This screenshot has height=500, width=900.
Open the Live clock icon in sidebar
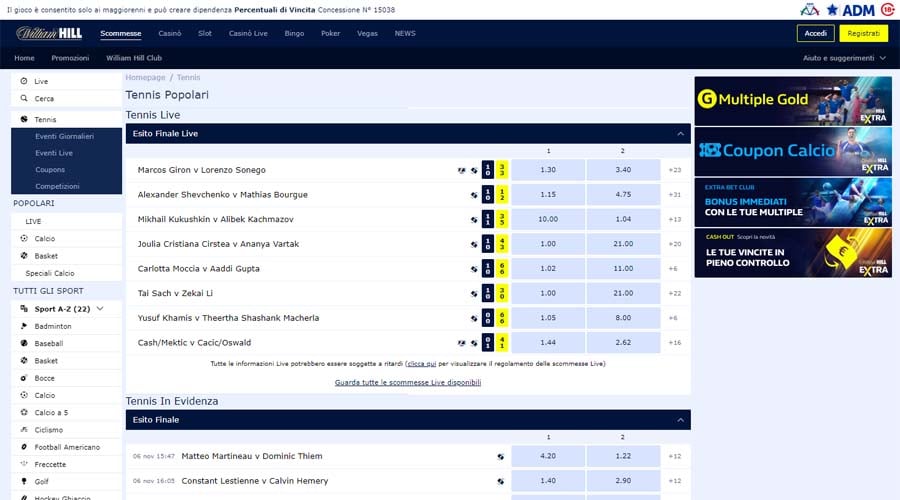point(24,81)
